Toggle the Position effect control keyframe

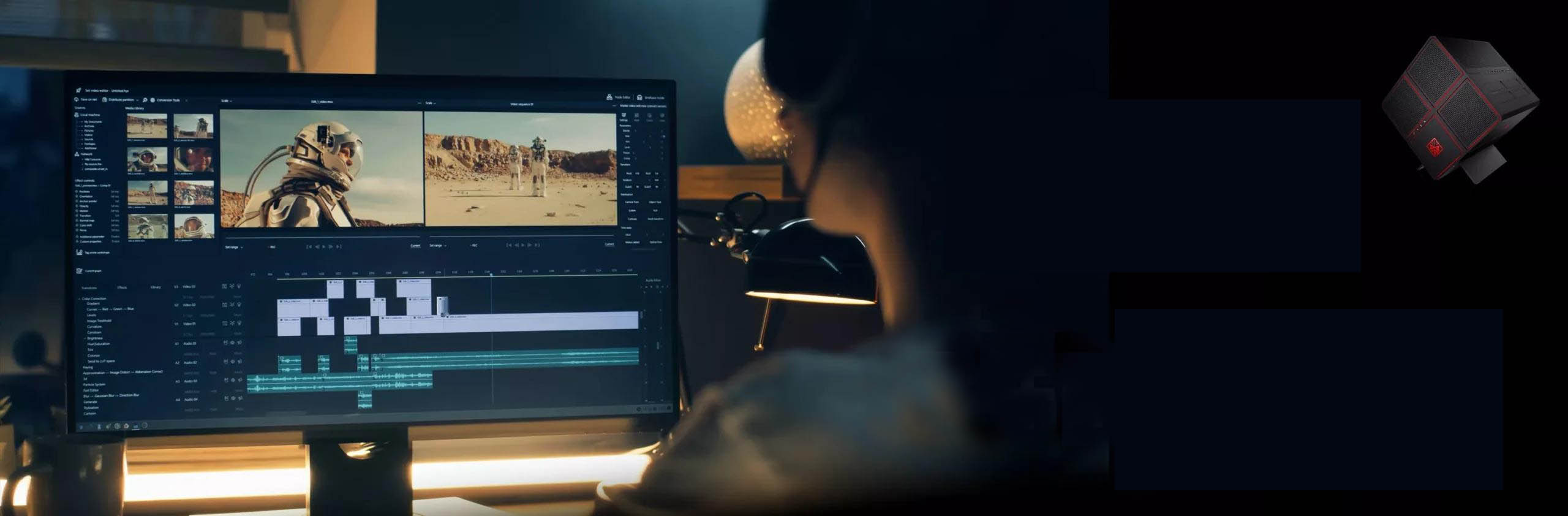click(x=77, y=192)
